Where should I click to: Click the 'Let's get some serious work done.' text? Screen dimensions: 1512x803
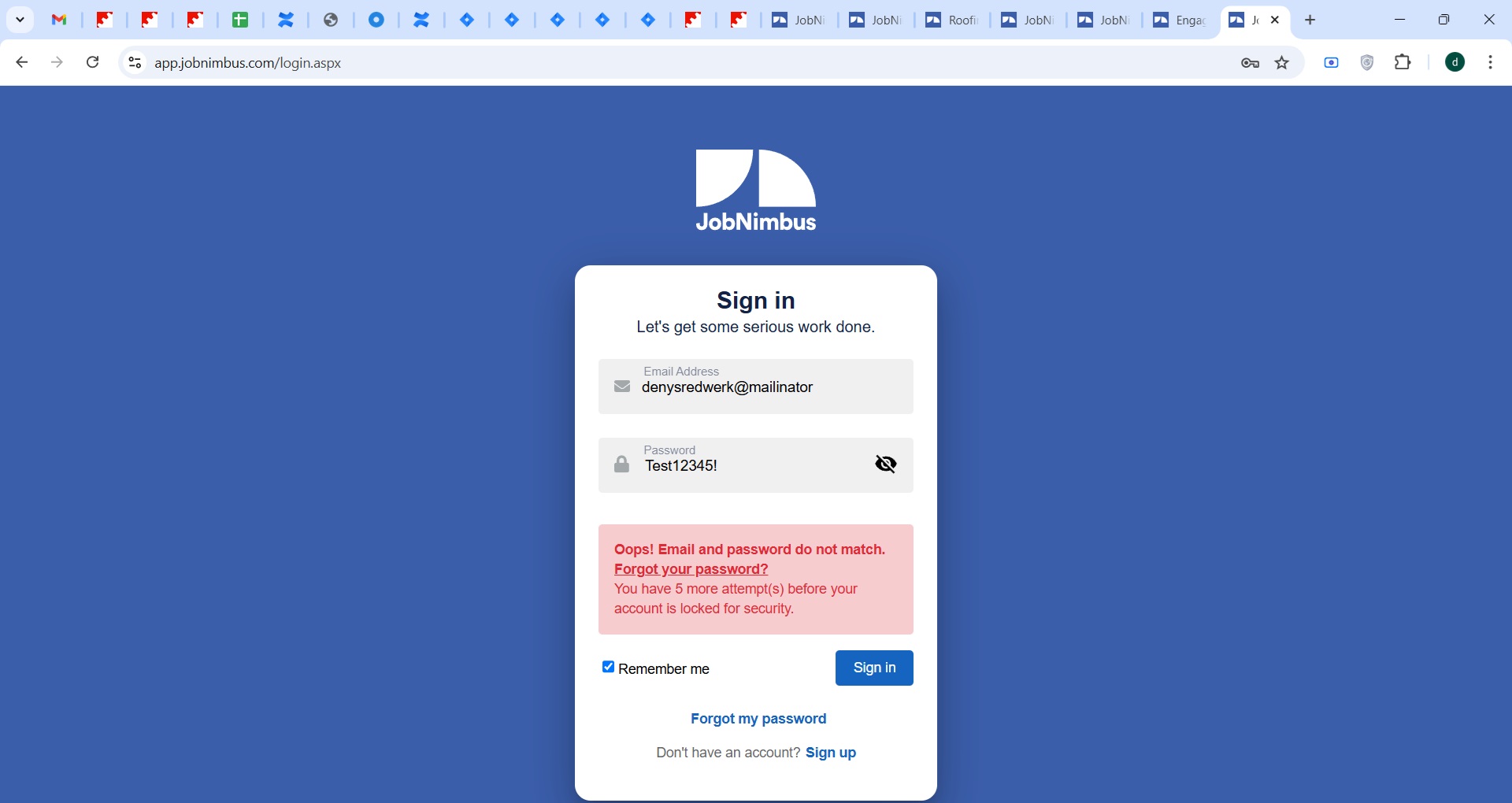coord(756,327)
